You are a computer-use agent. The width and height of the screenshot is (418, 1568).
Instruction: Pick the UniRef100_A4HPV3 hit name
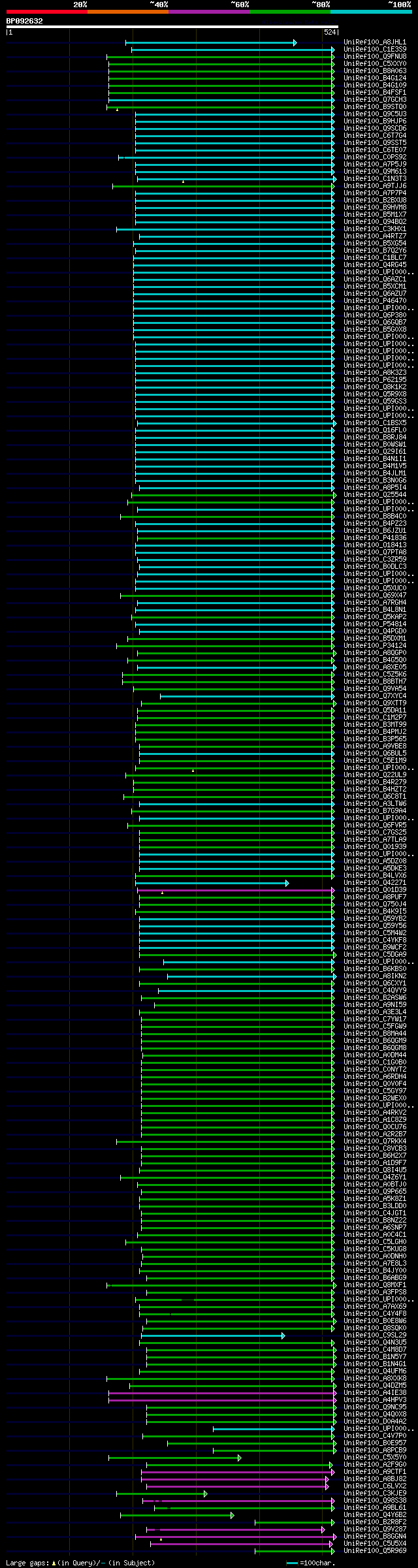[x=375, y=1400]
